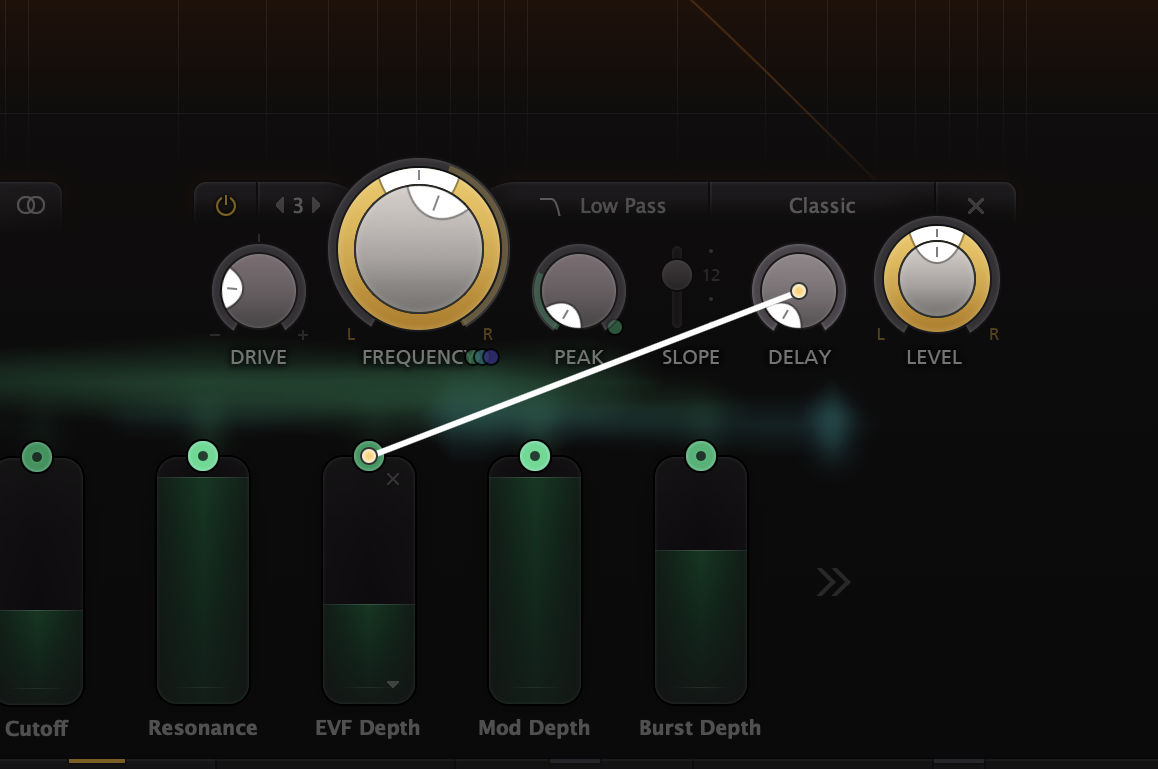
Task: Click the yellow dot on the EVF Depth slot
Action: point(369,455)
